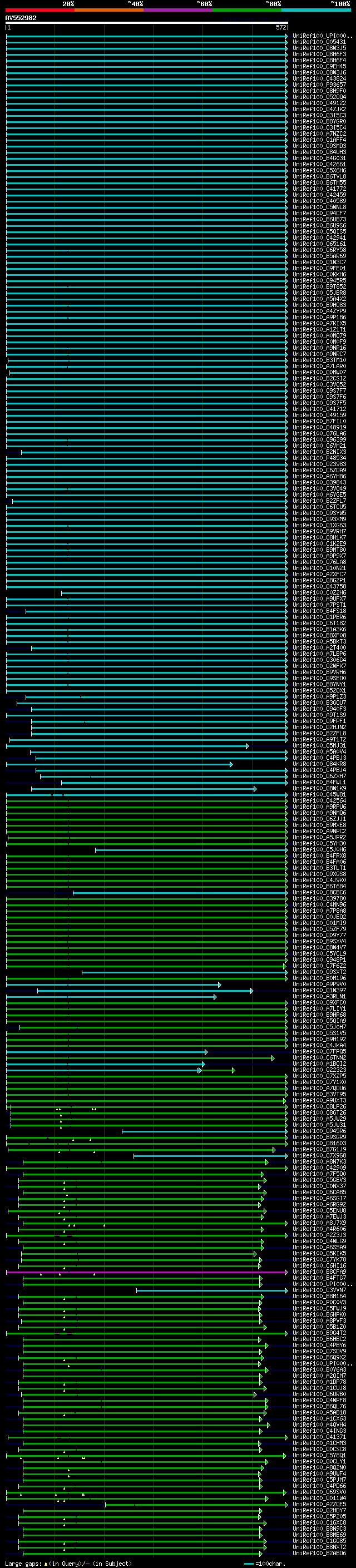Select hit label UniRef100_A7LIY1

pyautogui.click(x=319, y=1008)
